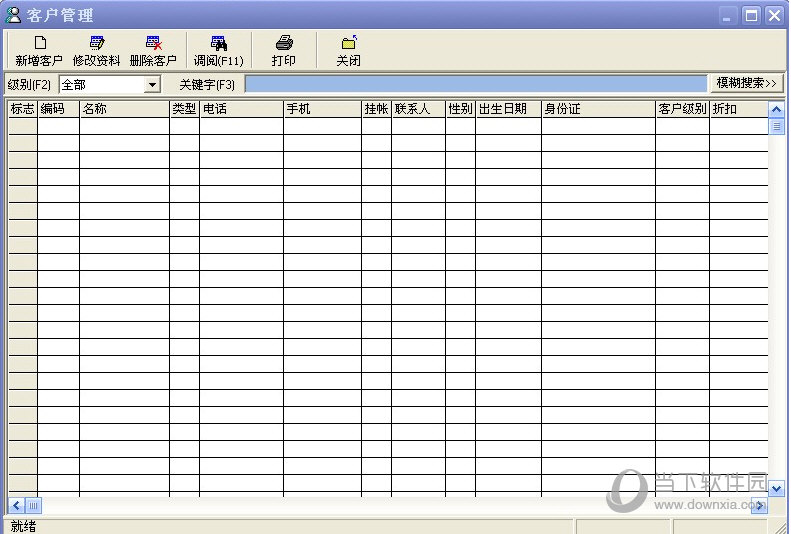
Task: Click the 客户管理 title bar app icon
Action: pos(13,15)
